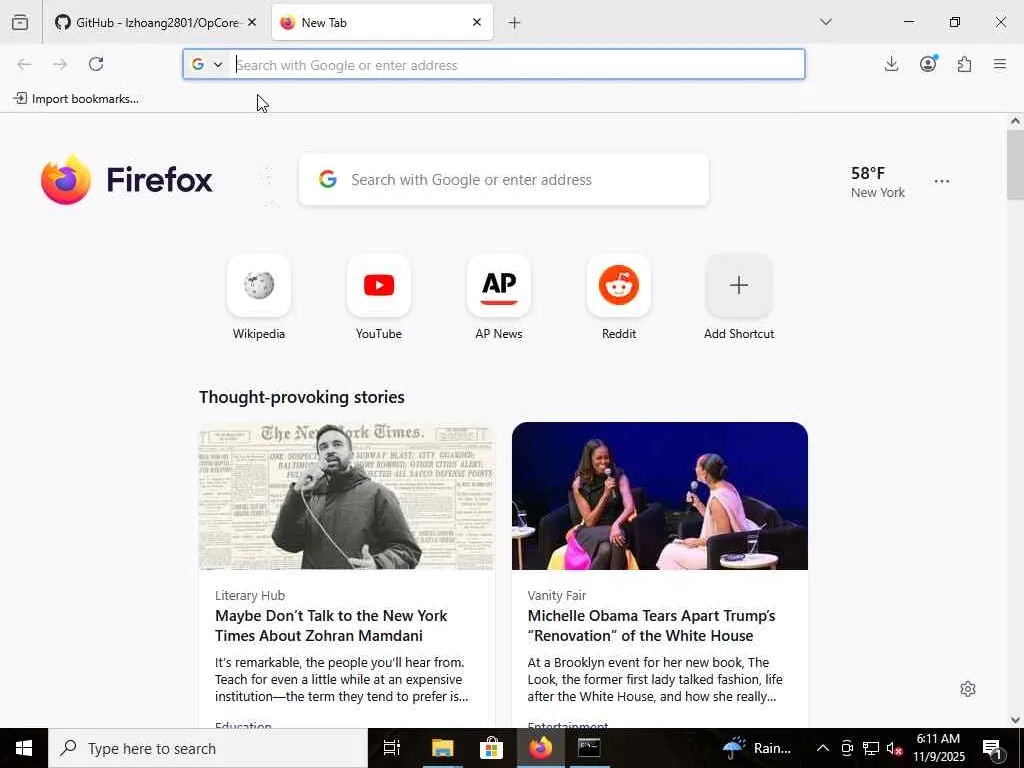Viewport: 1024px width, 768px height.
Task: Click the muted volume tray icon
Action: (x=895, y=748)
